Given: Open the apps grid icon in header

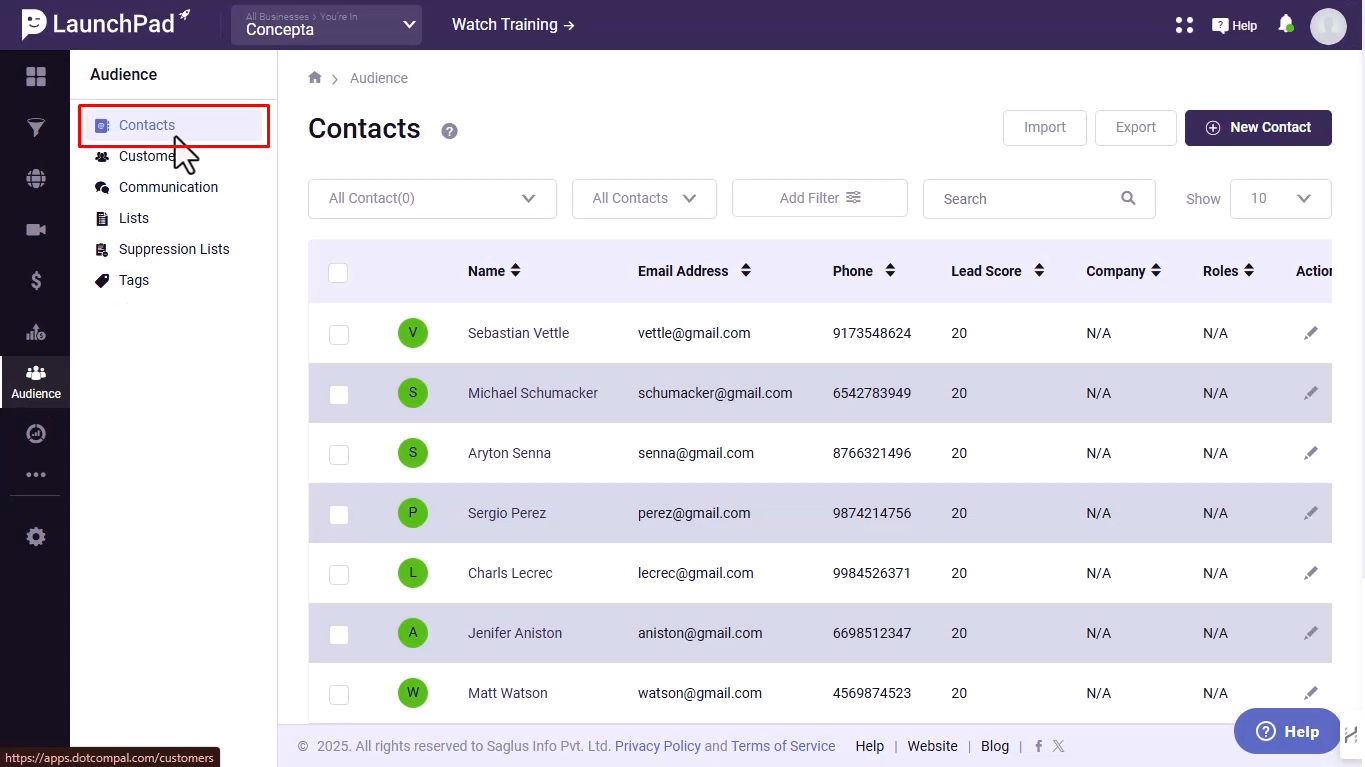Looking at the screenshot, I should point(1185,25).
